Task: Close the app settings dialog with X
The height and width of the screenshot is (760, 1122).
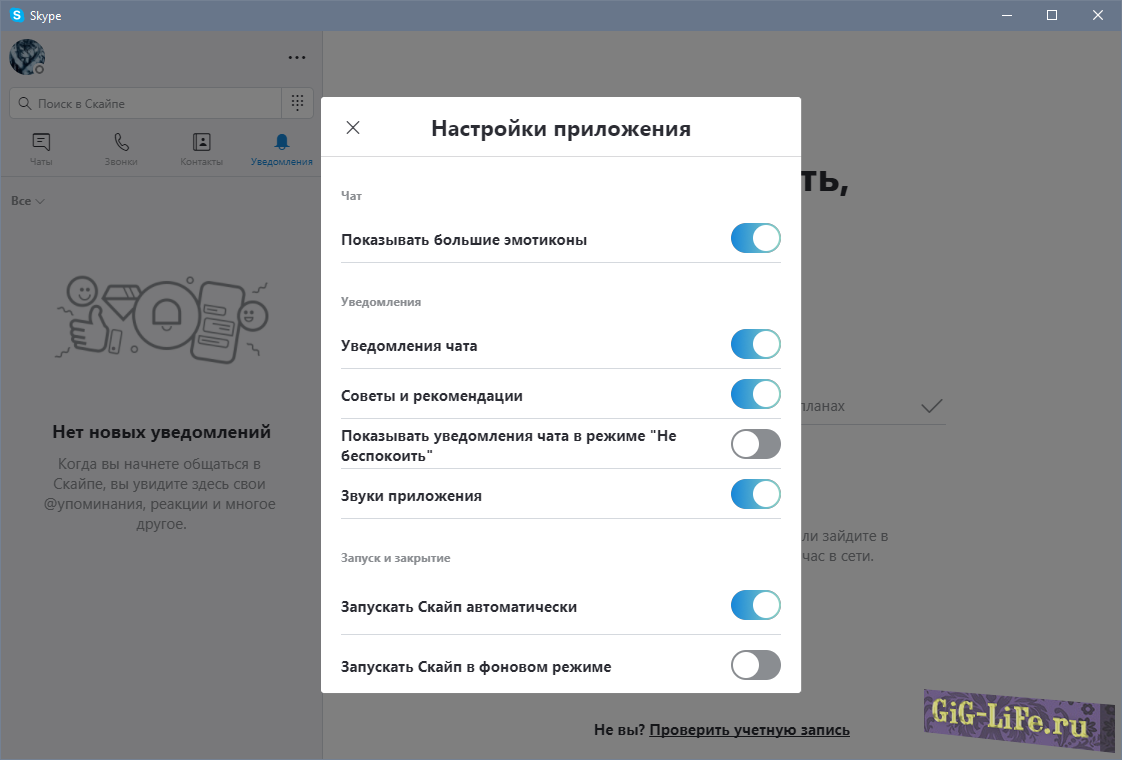Action: pos(353,128)
